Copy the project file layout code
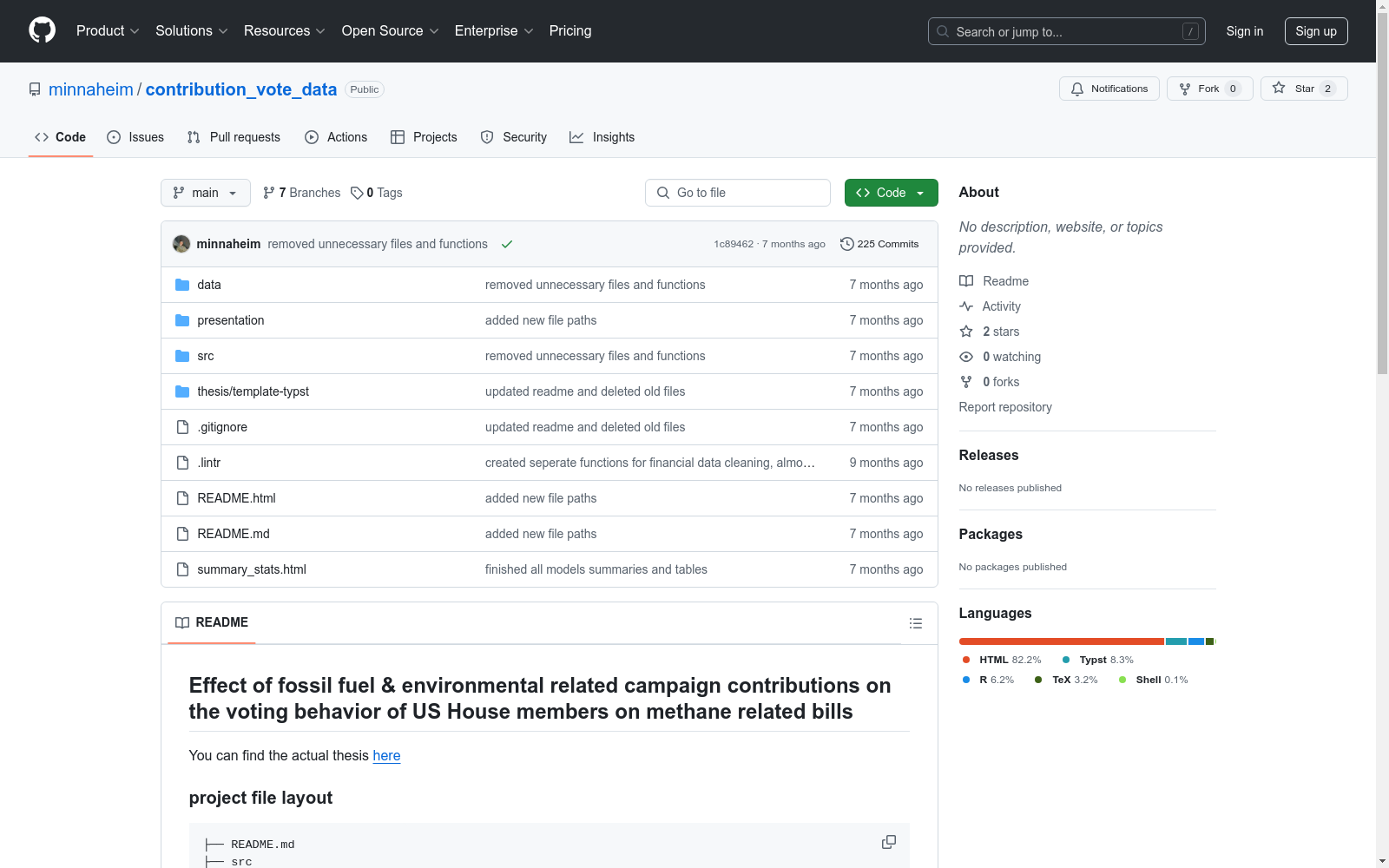The height and width of the screenshot is (868, 1389). (x=889, y=842)
